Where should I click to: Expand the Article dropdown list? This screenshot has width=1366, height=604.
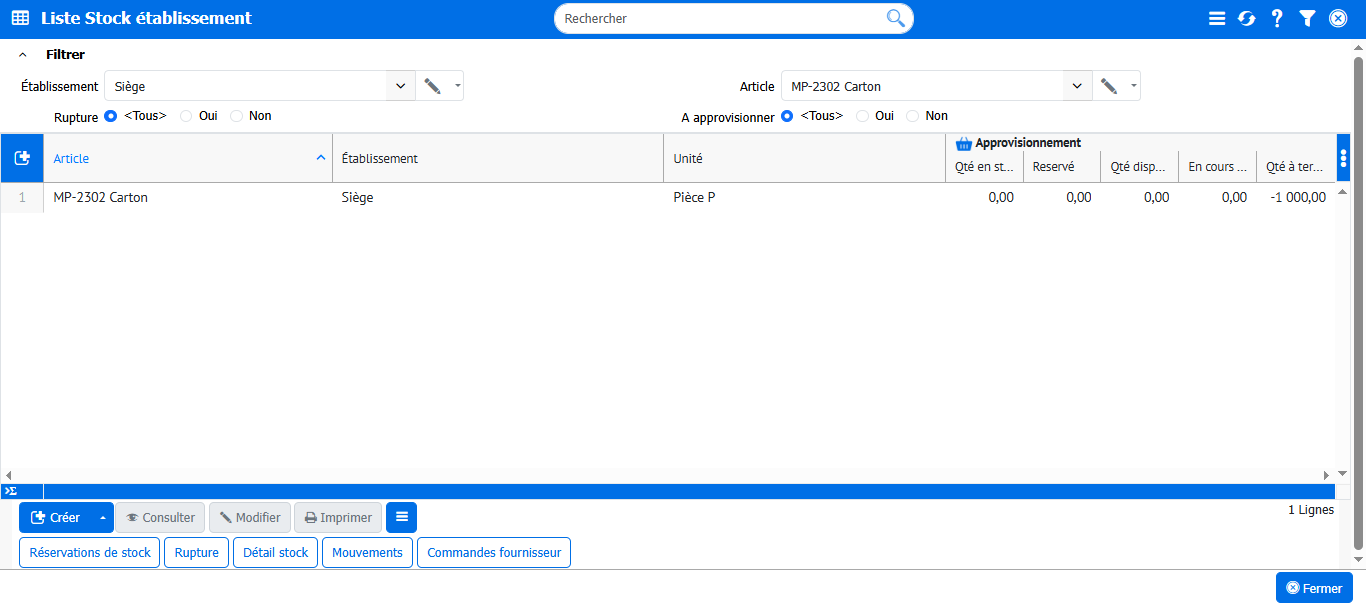pyautogui.click(x=1077, y=86)
